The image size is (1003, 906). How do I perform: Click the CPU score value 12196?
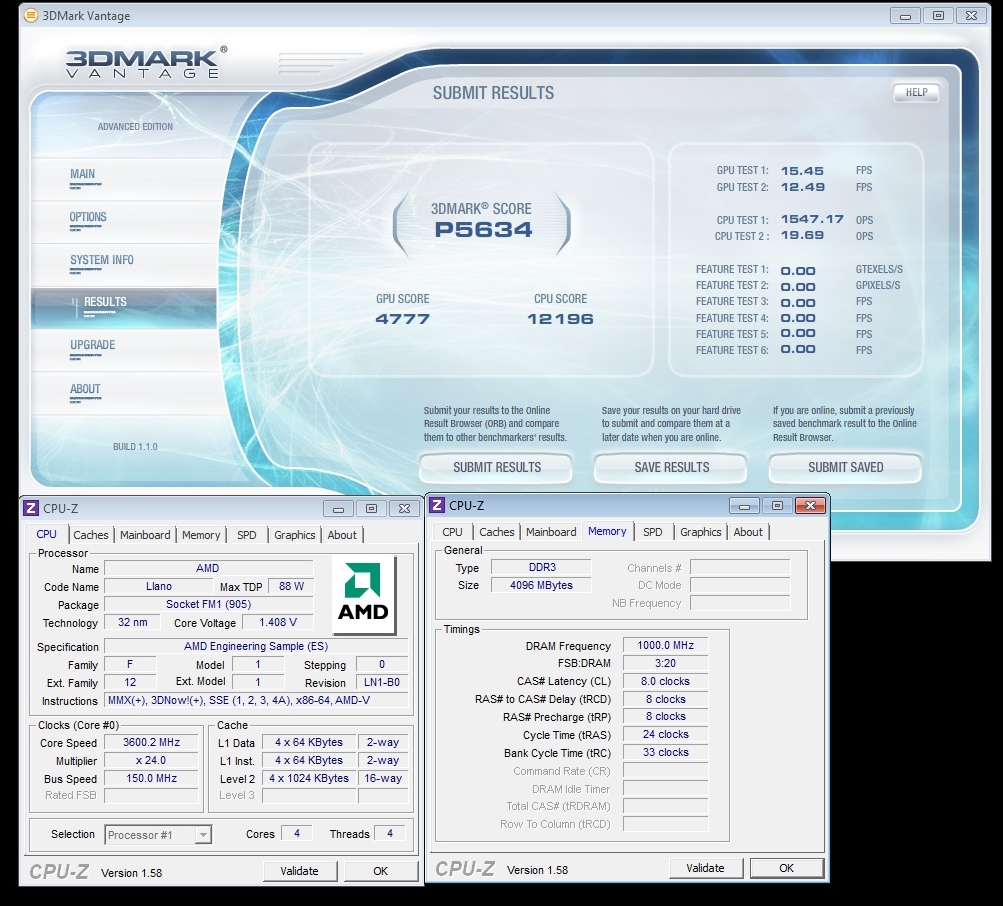tap(560, 319)
